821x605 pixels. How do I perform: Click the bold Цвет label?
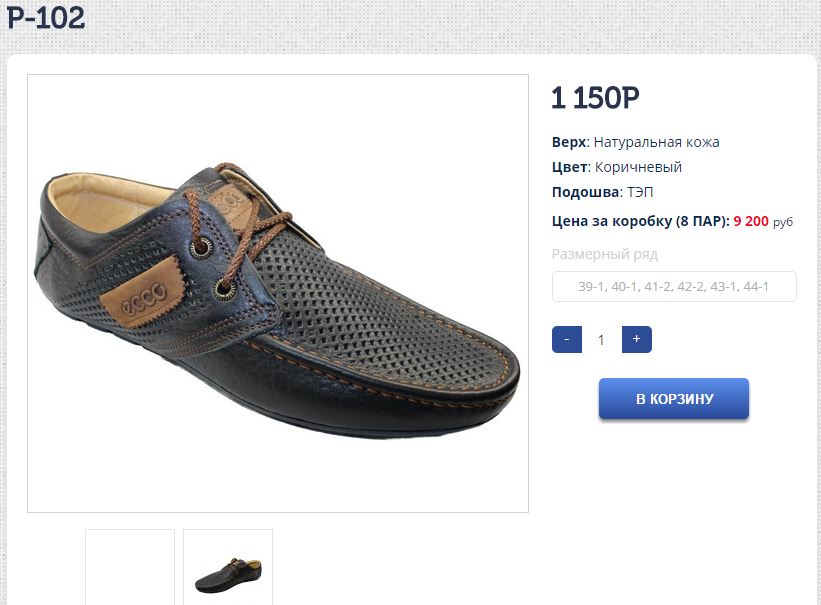coord(568,167)
